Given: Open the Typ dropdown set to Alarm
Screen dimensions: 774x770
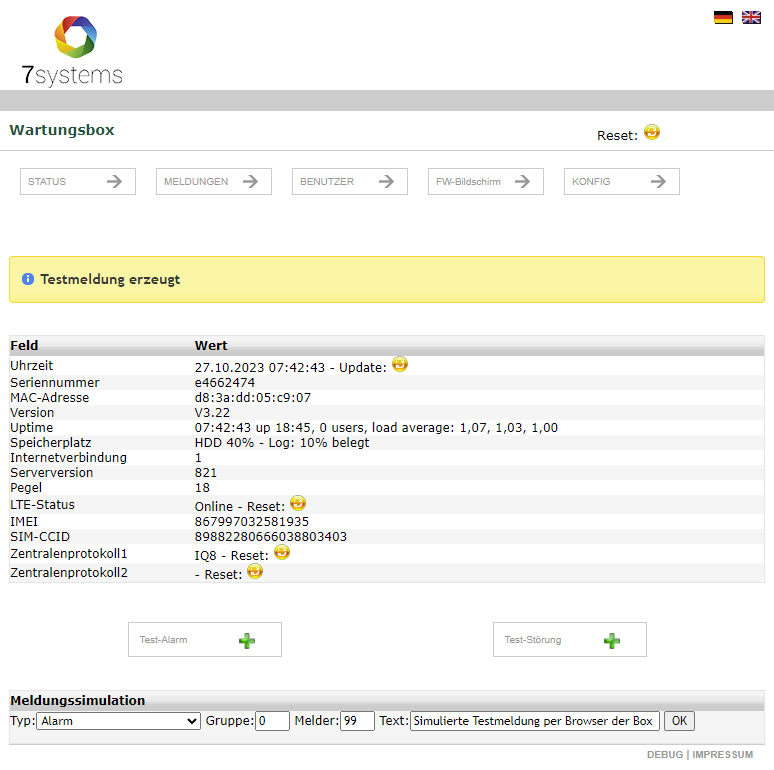Looking at the screenshot, I should click(x=118, y=721).
